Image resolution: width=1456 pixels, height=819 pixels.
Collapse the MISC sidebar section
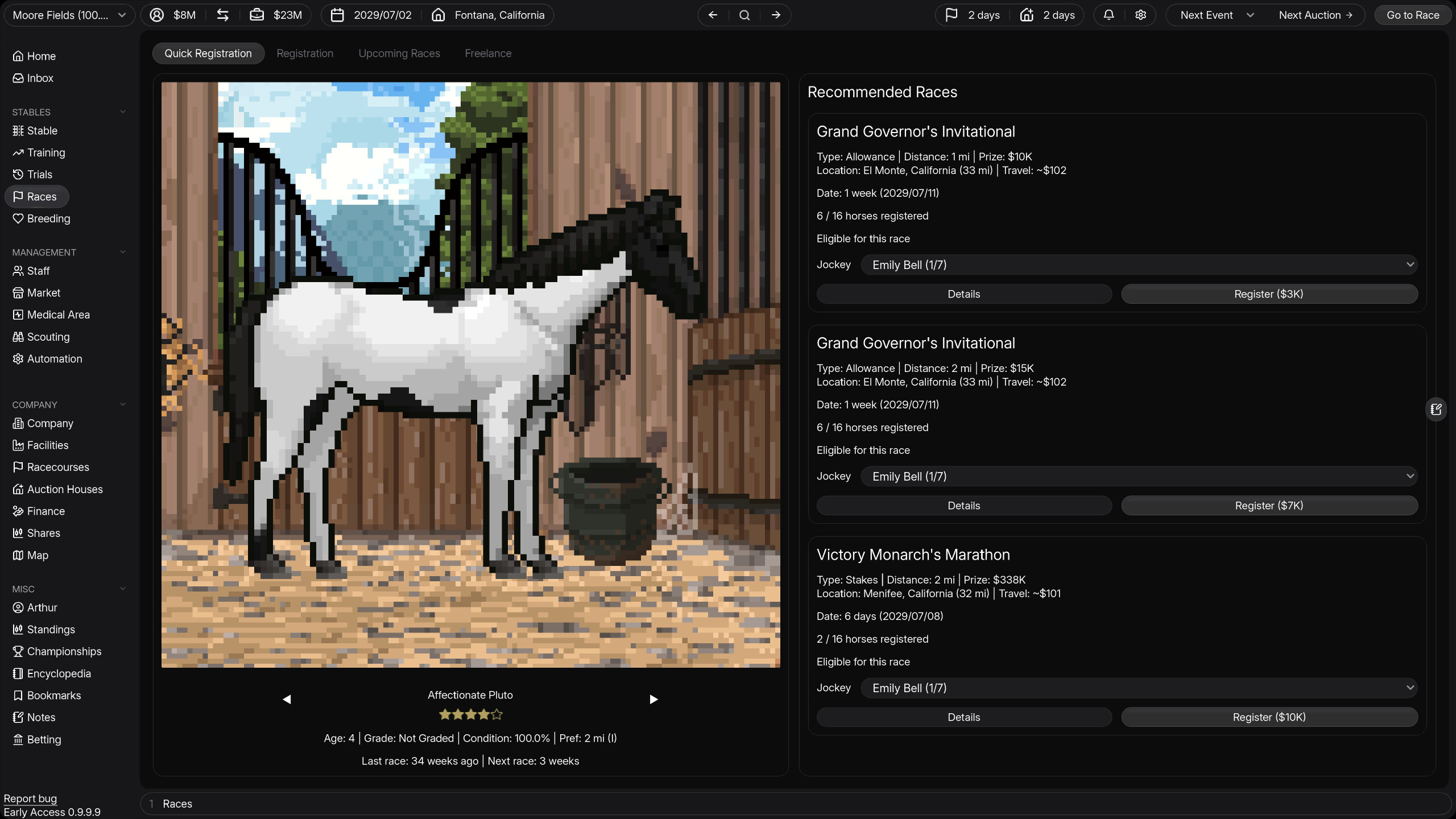(x=123, y=589)
